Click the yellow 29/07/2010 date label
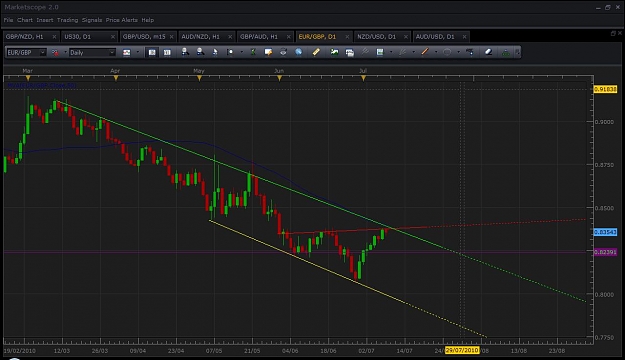 (x=462, y=350)
